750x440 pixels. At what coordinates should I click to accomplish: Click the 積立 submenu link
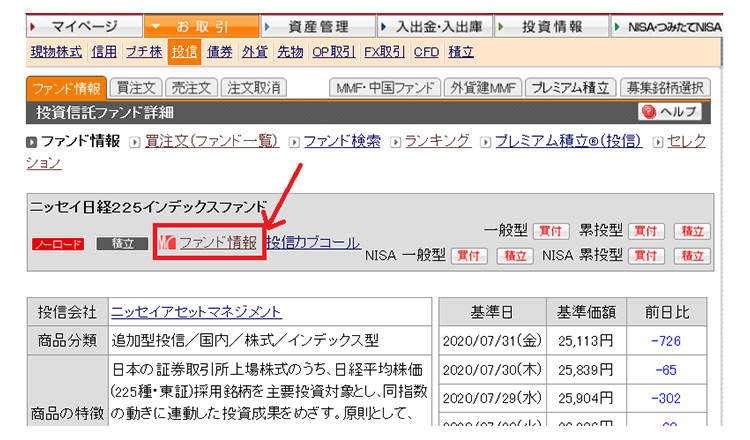pyautogui.click(x=461, y=52)
